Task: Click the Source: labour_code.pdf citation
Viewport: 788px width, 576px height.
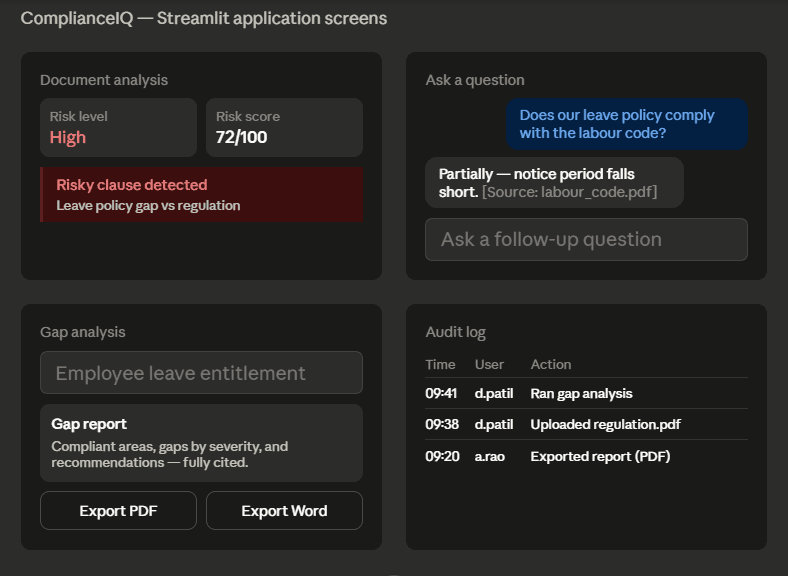Action: [569, 192]
